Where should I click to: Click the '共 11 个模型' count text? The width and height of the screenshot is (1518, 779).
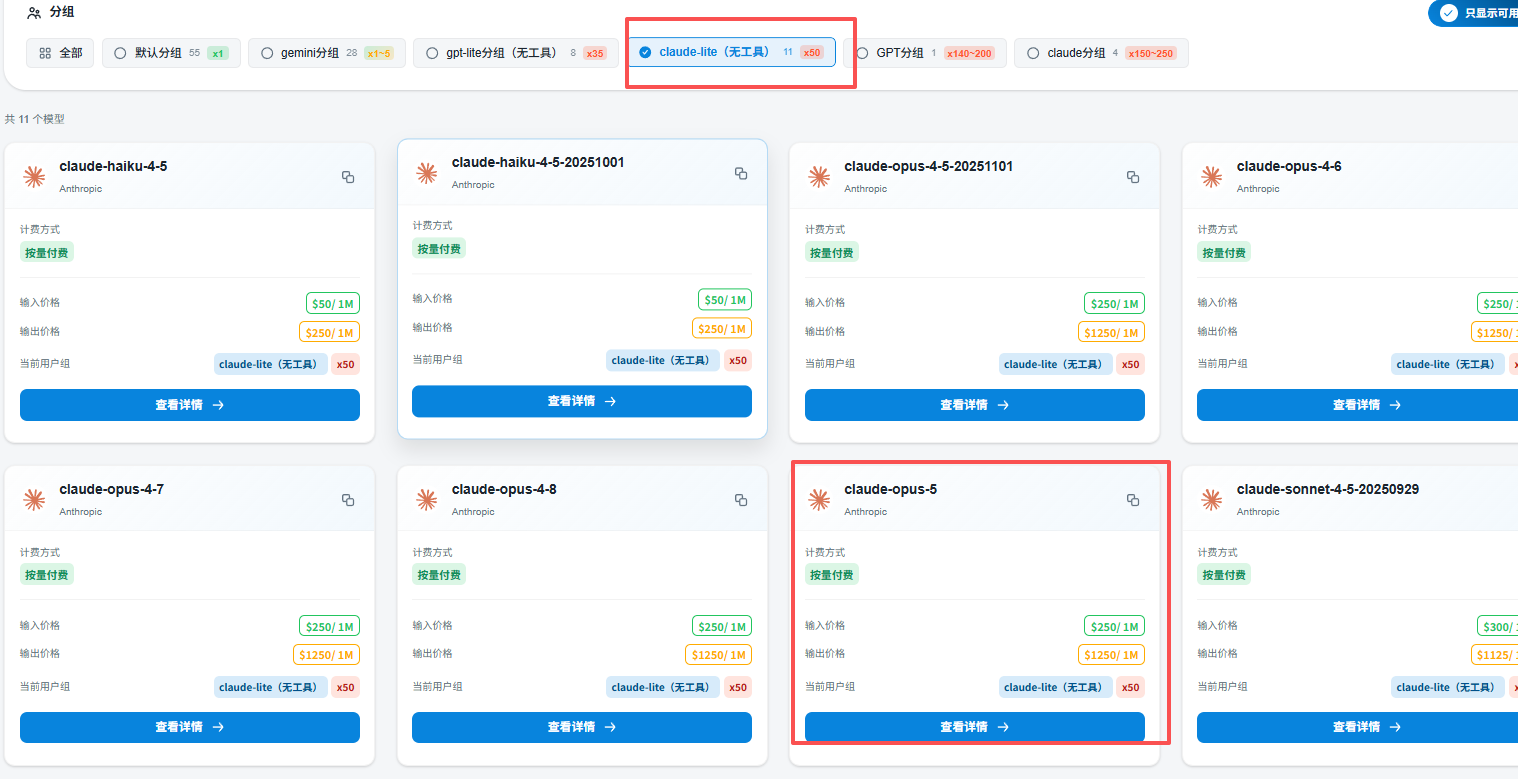pos(35,119)
